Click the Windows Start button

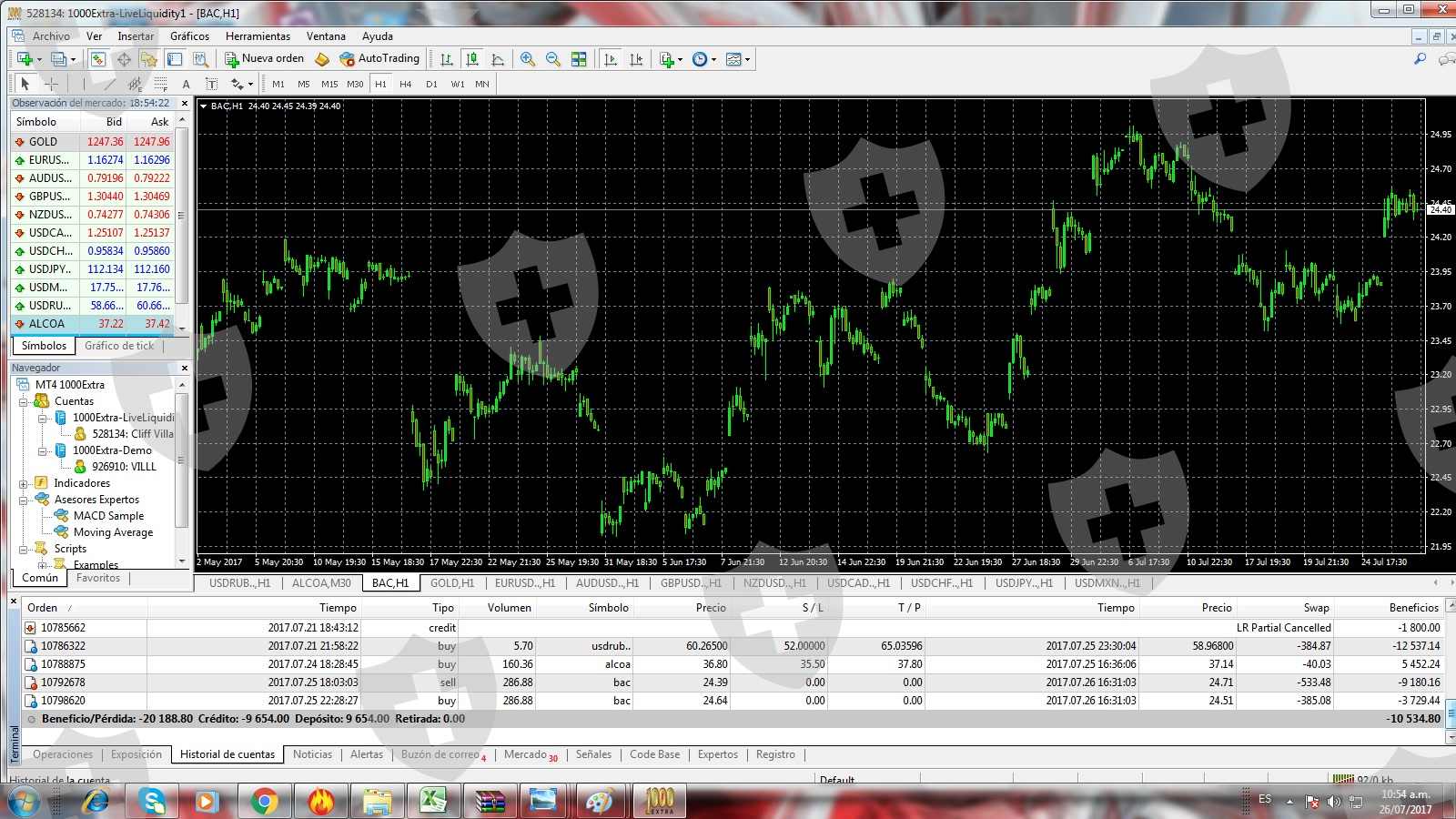[x=24, y=802]
